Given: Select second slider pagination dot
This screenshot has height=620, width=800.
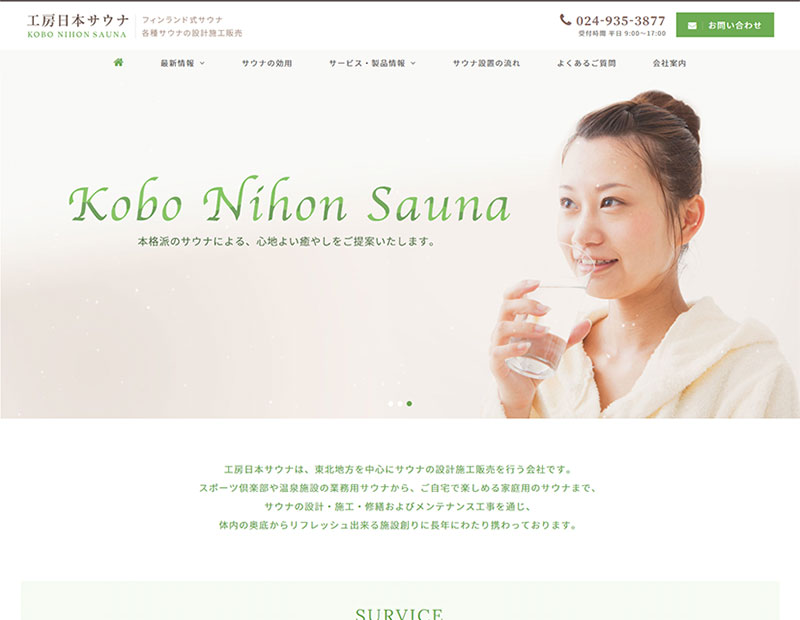Looking at the screenshot, I should 400,404.
